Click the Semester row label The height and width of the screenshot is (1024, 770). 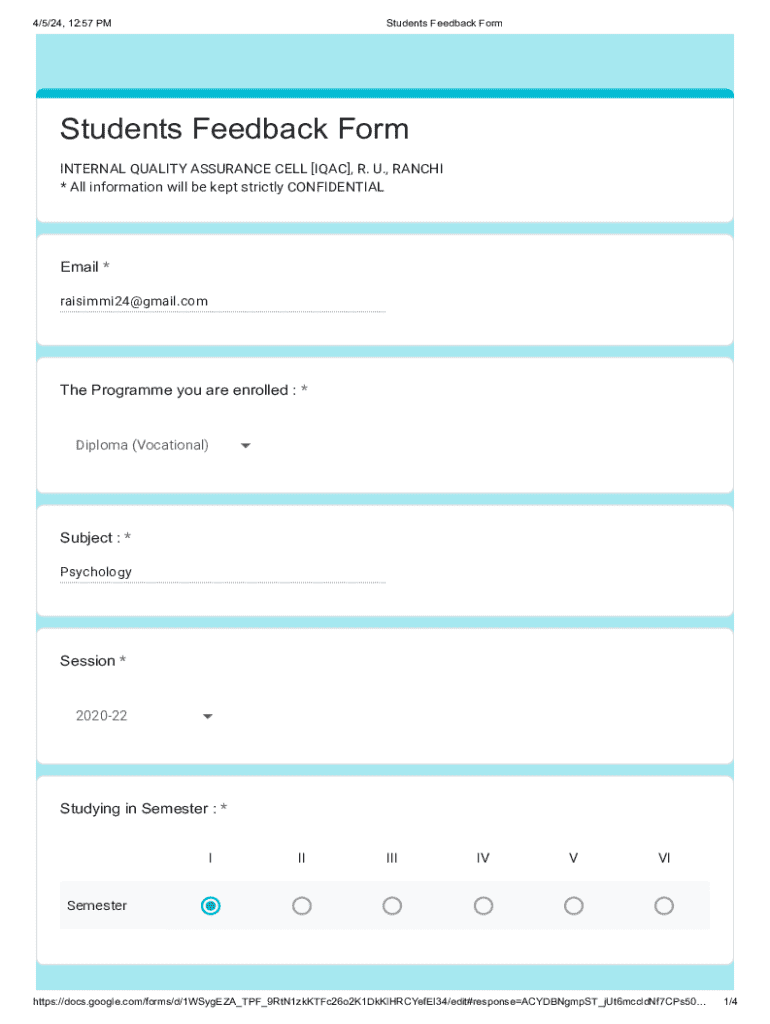coord(97,906)
